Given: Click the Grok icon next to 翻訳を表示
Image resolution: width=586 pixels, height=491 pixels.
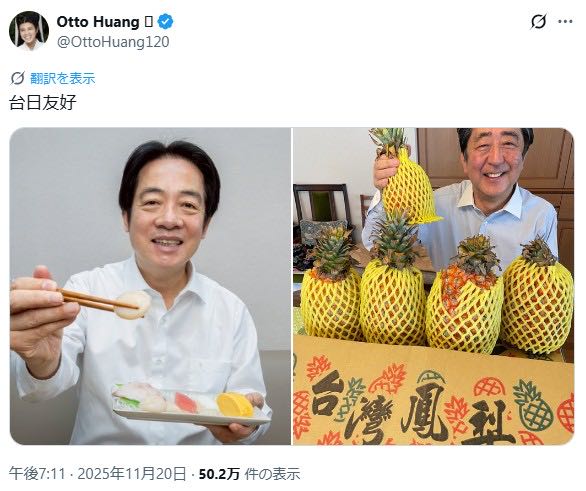Looking at the screenshot, I should pyautogui.click(x=18, y=78).
